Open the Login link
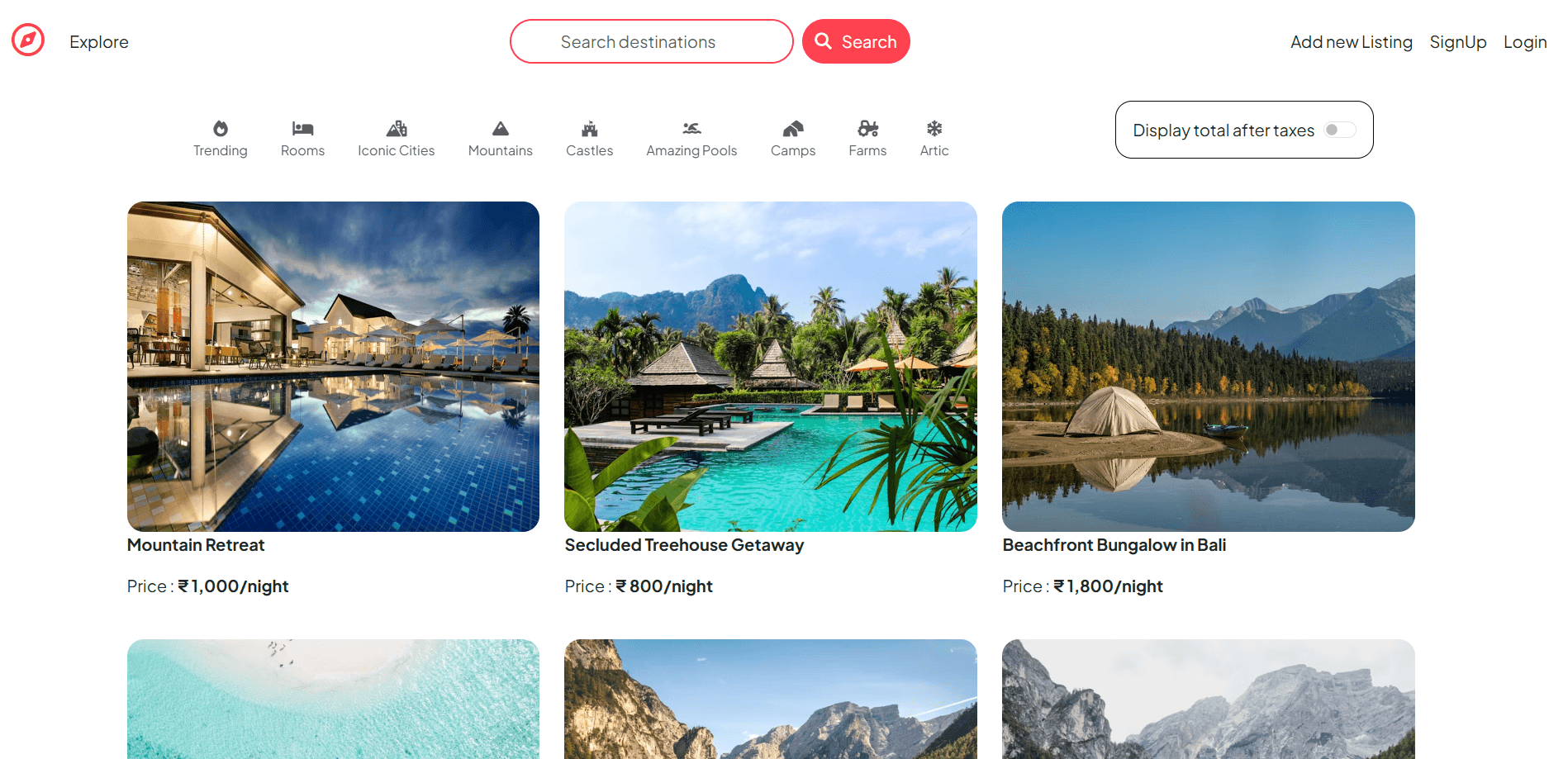The image size is (1568, 759). pos(1525,42)
